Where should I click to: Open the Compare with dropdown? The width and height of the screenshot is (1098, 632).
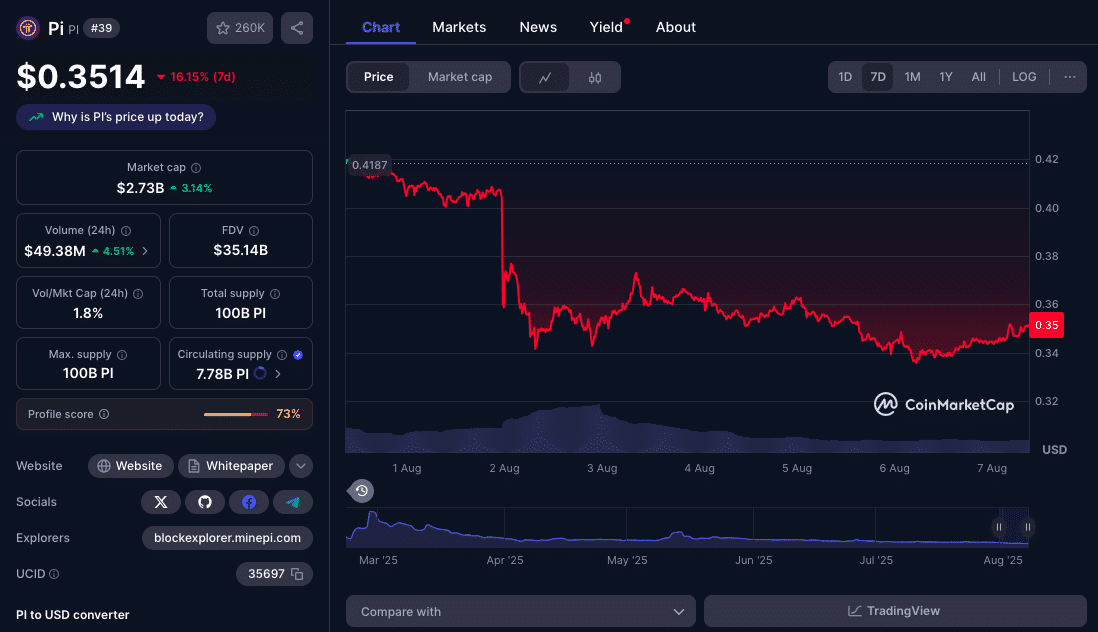(520, 612)
